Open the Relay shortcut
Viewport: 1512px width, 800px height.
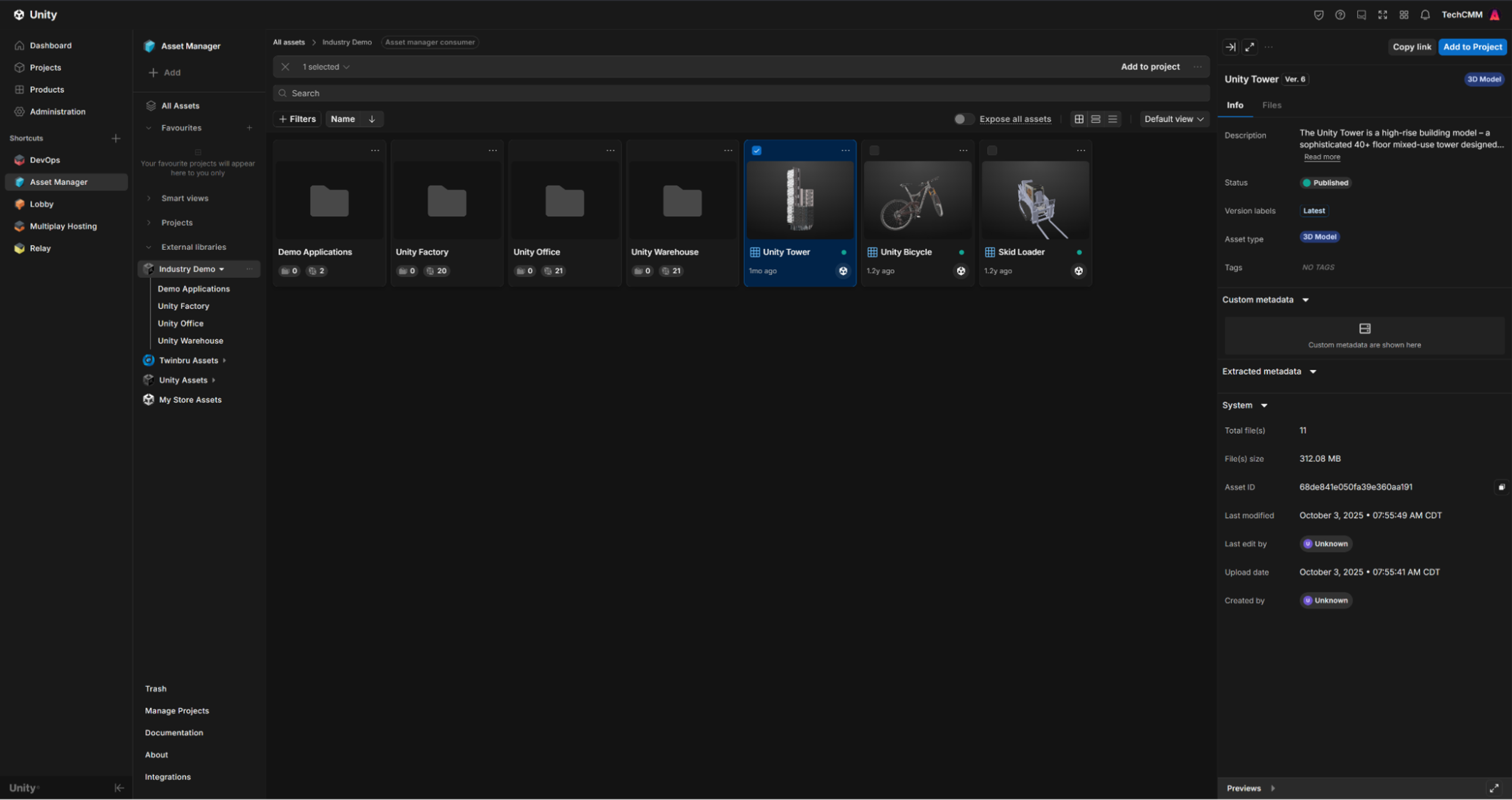40,248
